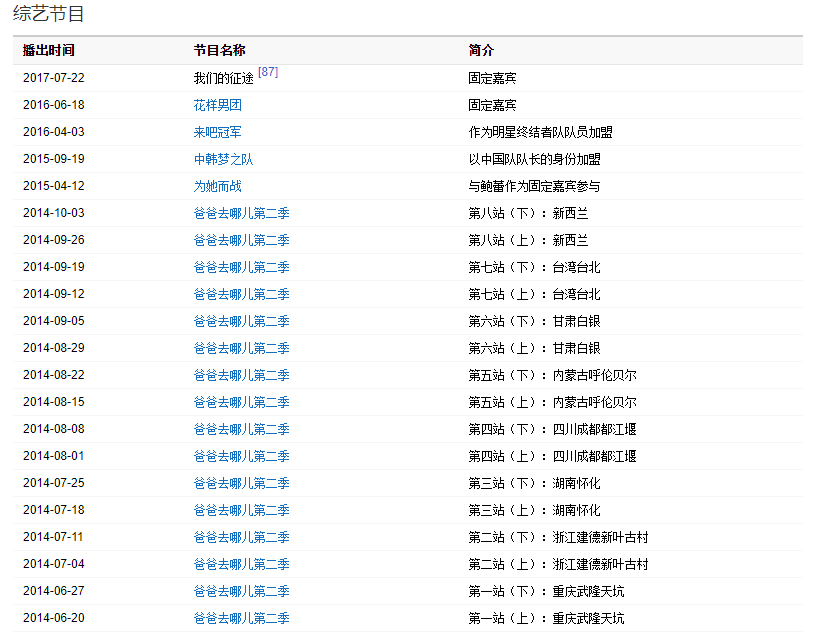Open the 花样男团 show link

point(217,105)
